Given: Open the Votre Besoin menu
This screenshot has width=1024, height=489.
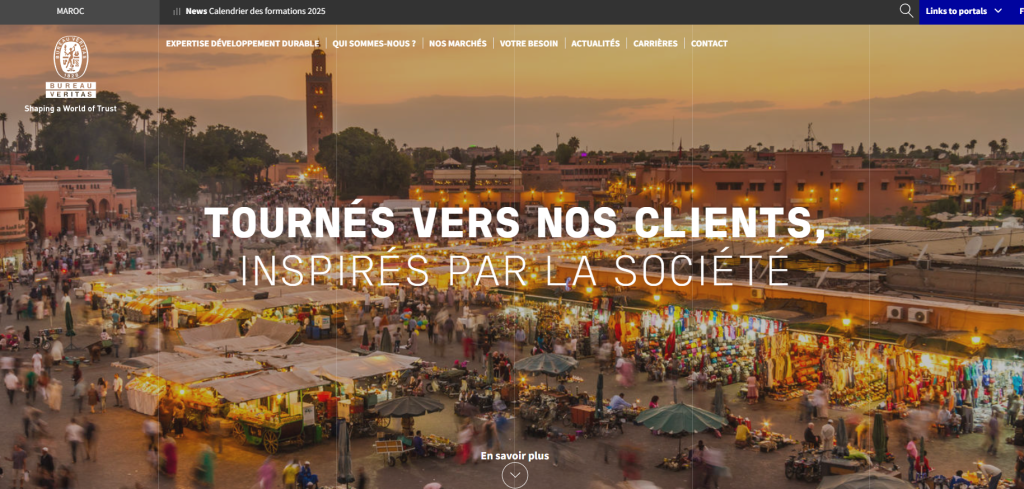Looking at the screenshot, I should [x=528, y=44].
